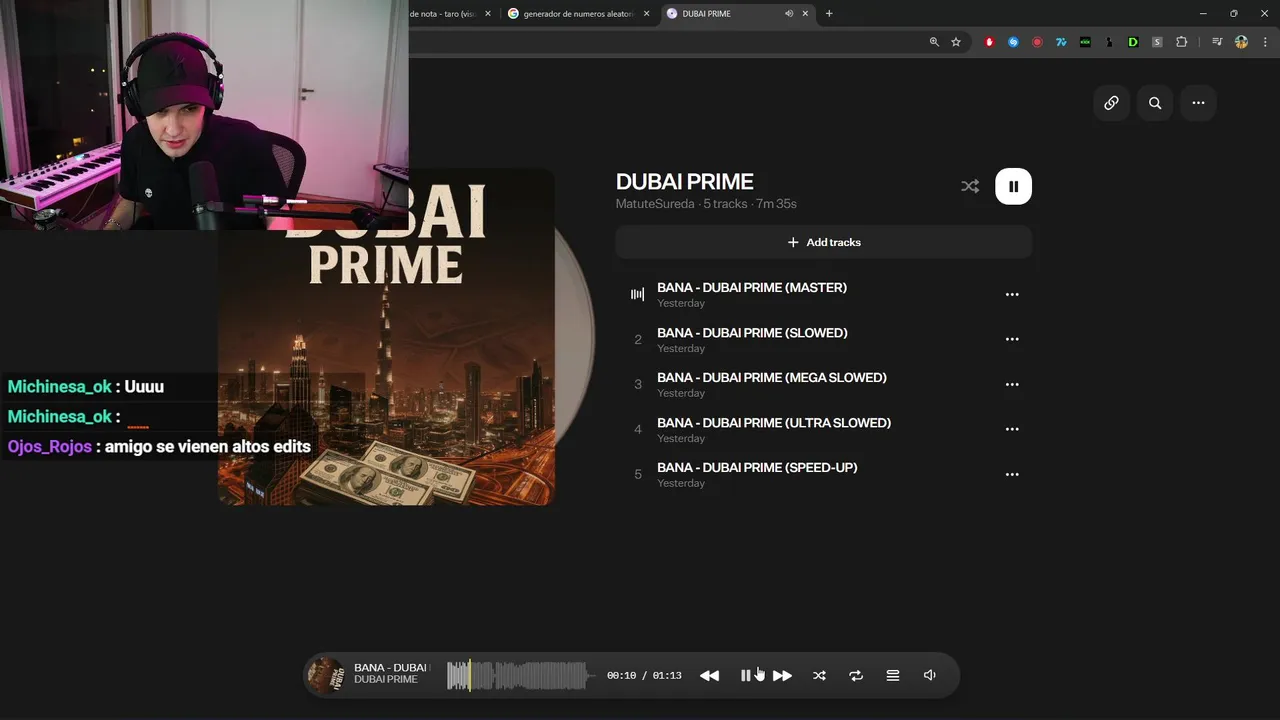Viewport: 1280px width, 720px height.
Task: Play the track BANA - DUBAI PRIME (MEGA SLOWED)
Action: 772,377
